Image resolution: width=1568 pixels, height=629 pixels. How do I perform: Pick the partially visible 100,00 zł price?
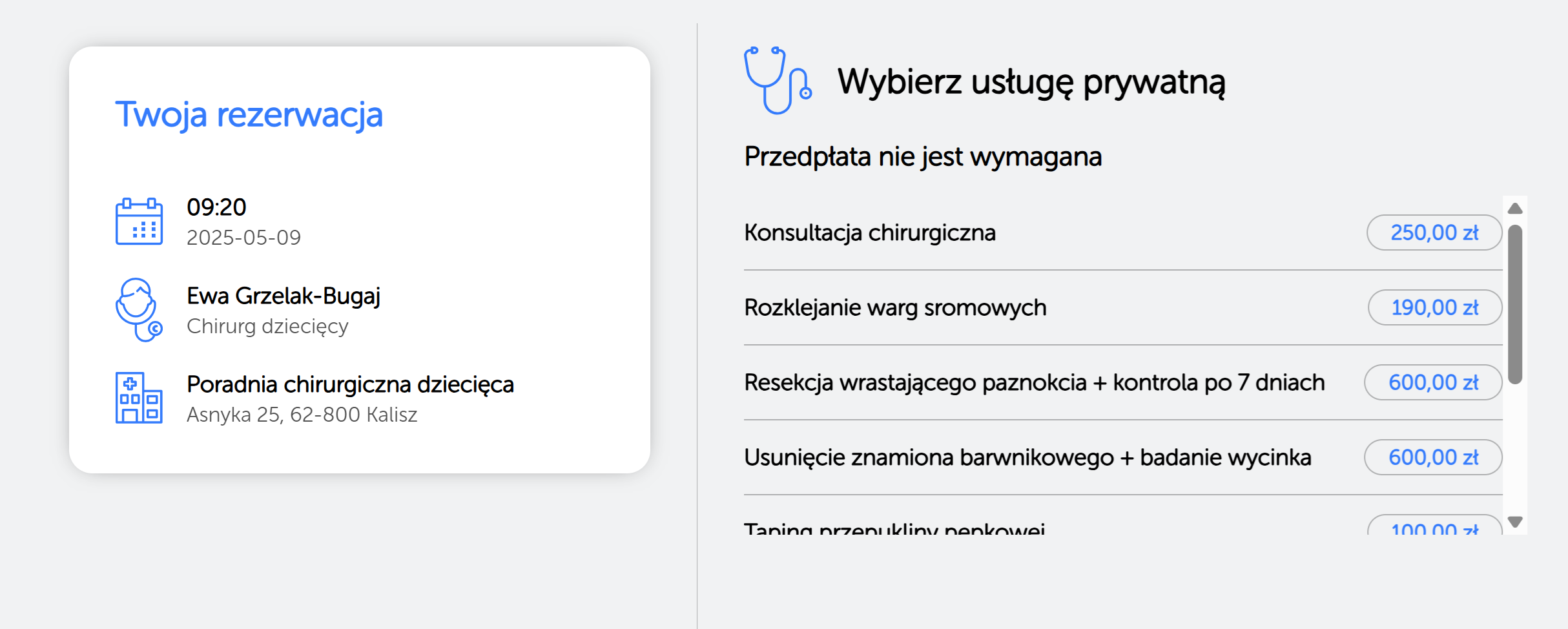coord(1435,526)
